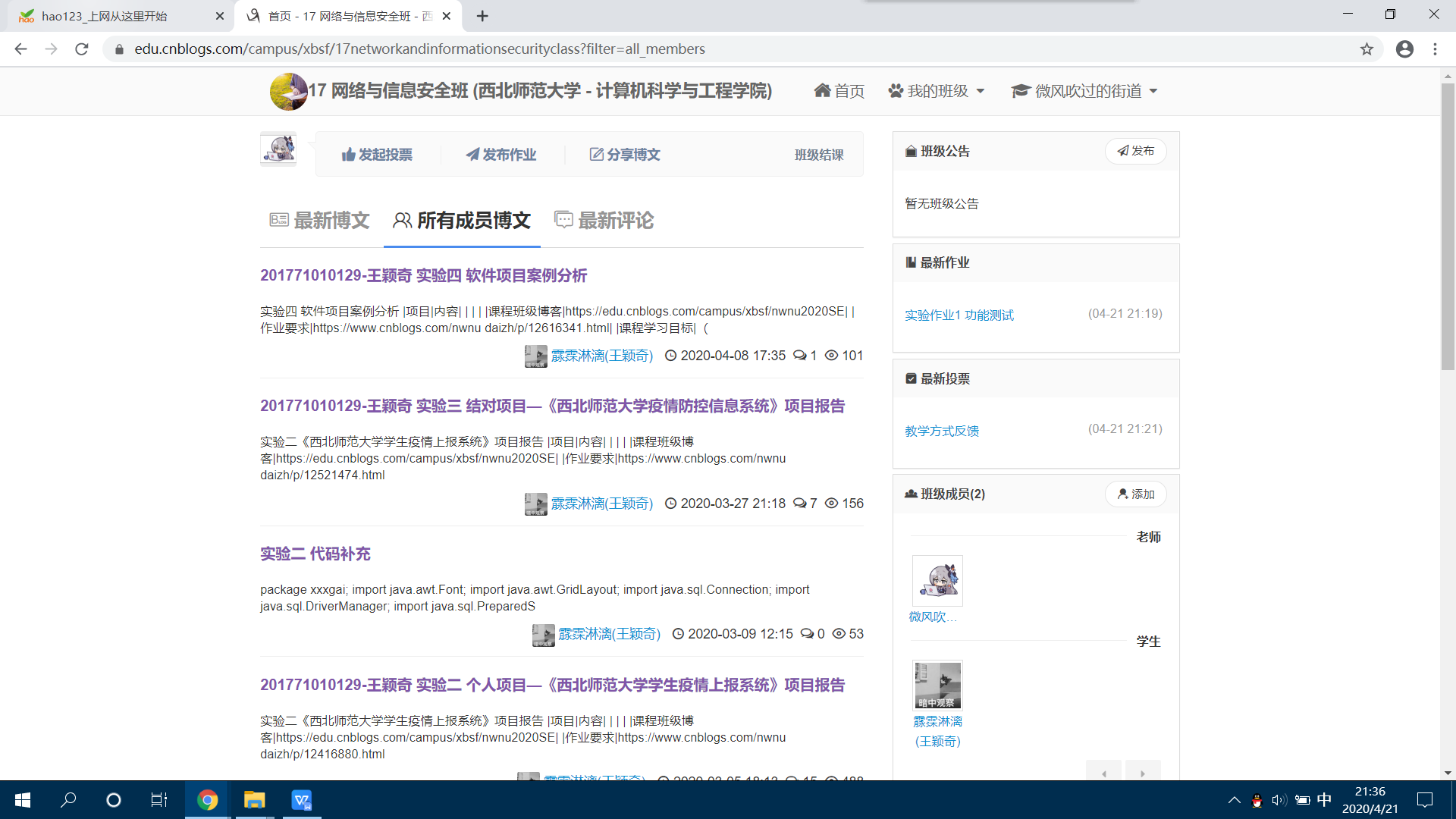The image size is (1456, 819).
Task: Click the page vertical scrollbar
Action: pos(1448,227)
